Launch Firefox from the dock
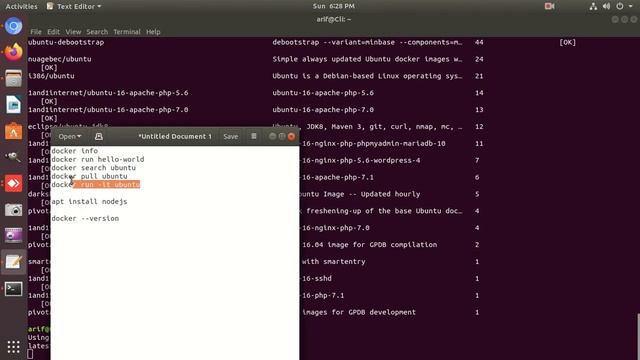This screenshot has height=360, width=640. pos(13,52)
